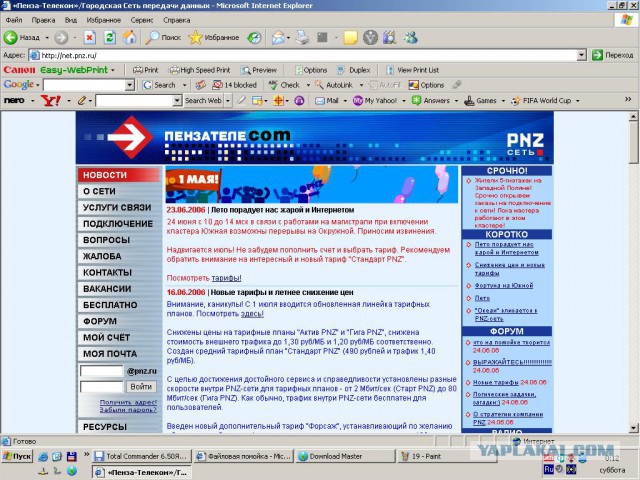Click the Войти login button
Screen dimensions: 640x480
click(141, 387)
